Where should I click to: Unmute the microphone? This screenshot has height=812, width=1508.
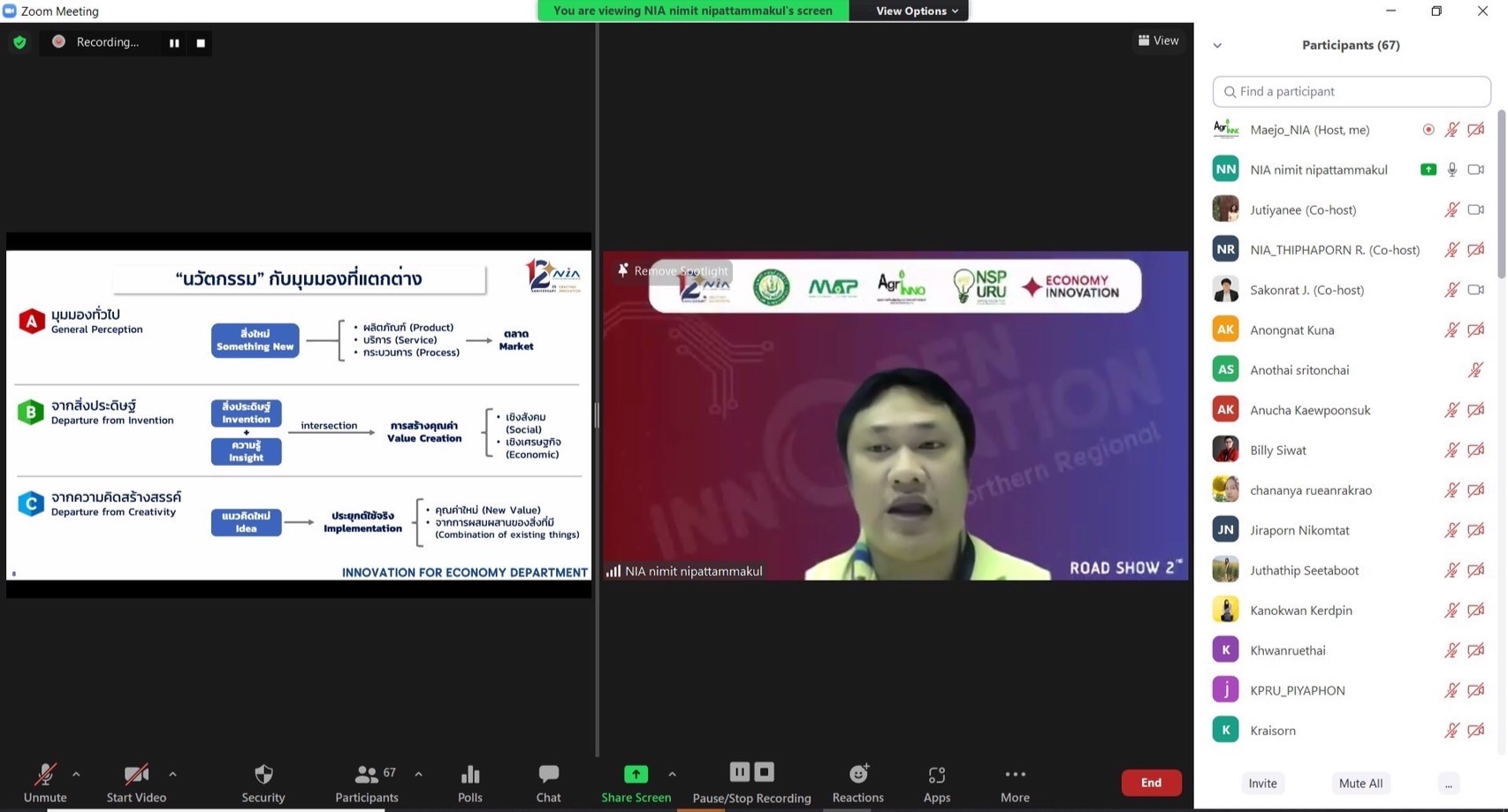[x=45, y=782]
